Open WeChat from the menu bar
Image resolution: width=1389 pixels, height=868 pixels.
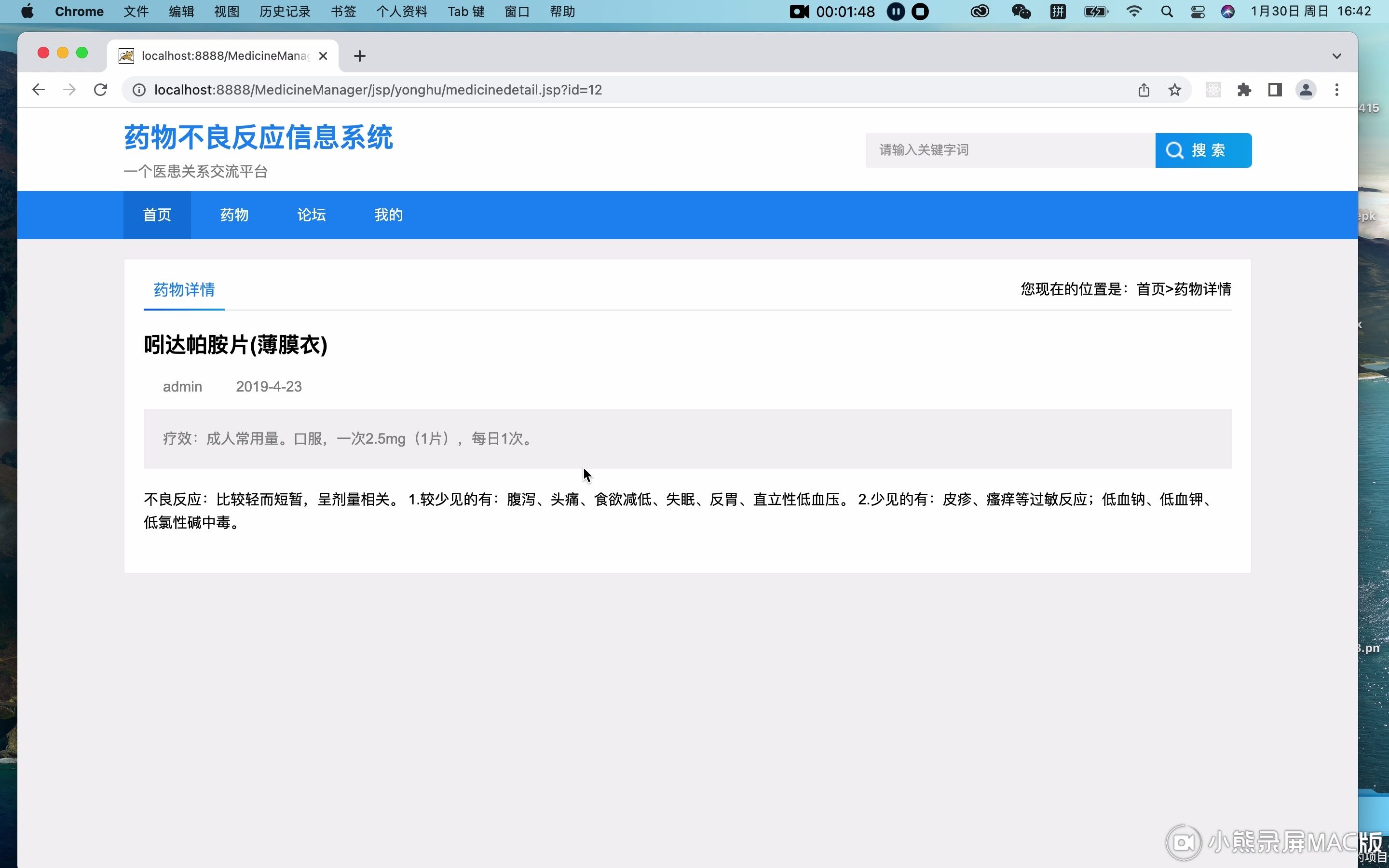pyautogui.click(x=1021, y=12)
